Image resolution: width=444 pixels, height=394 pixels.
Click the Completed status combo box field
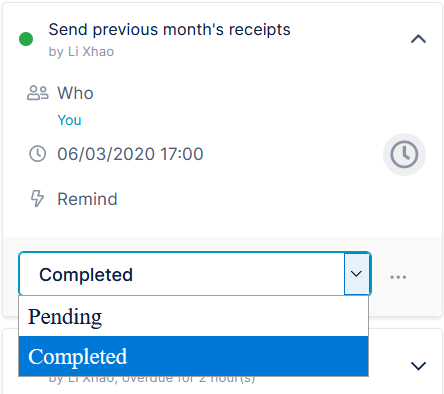coord(195,274)
